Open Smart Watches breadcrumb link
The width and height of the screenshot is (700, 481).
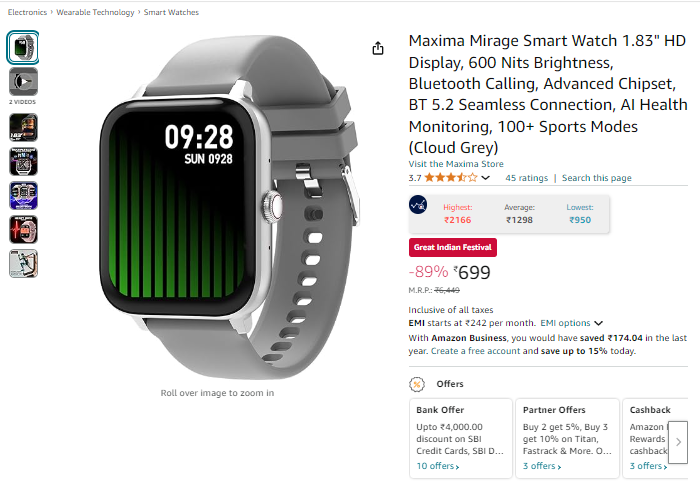171,13
